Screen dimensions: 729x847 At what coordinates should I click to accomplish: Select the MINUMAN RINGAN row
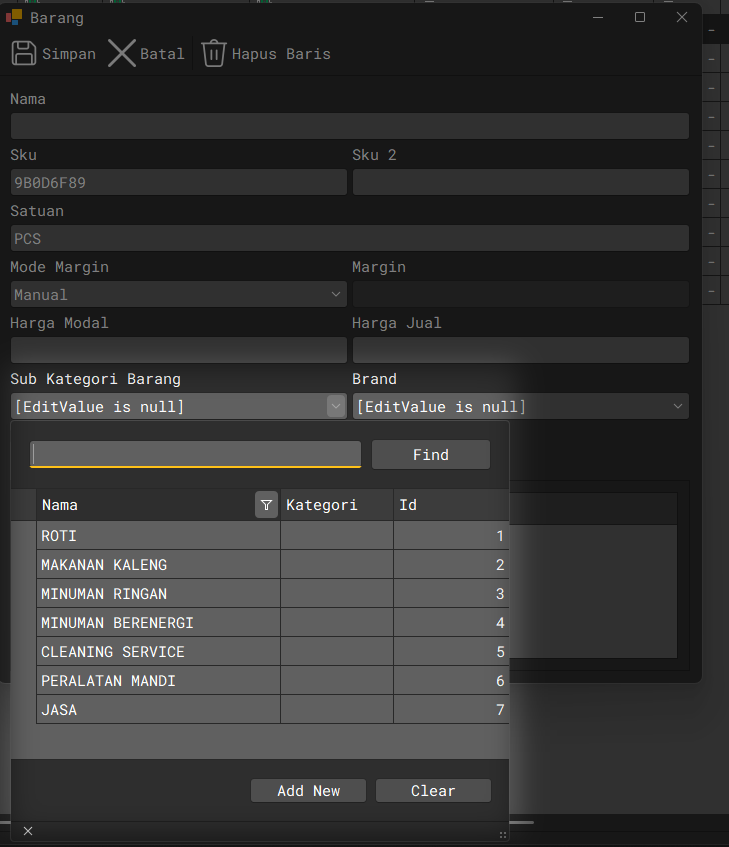158,594
